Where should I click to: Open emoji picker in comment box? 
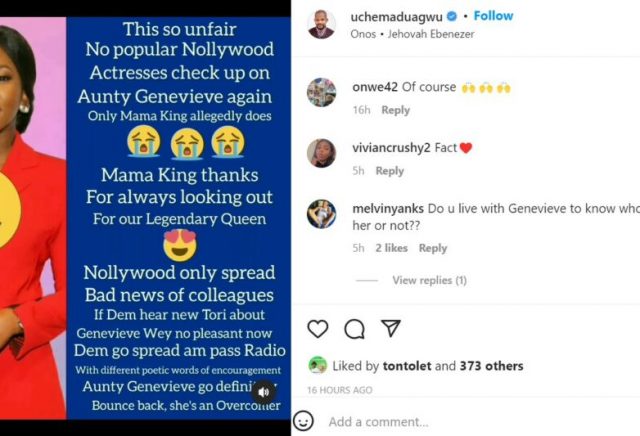[303, 421]
